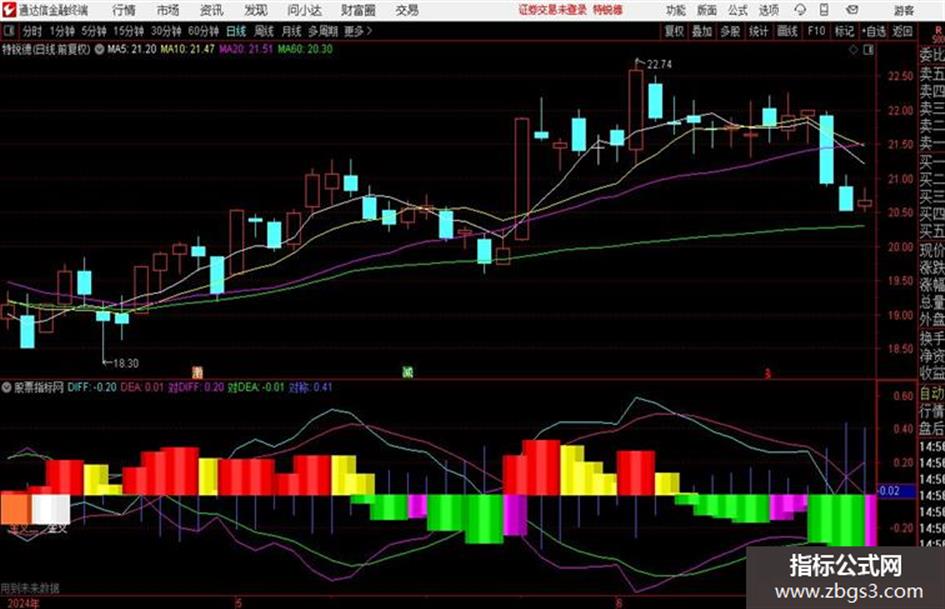
Task: Switch to the 15分钟 period tab
Action: (128, 31)
